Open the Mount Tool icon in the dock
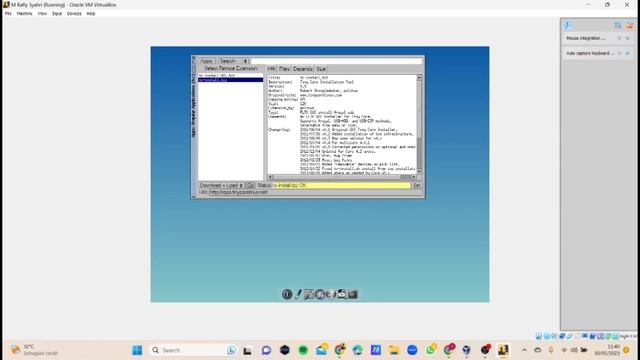 point(342,294)
